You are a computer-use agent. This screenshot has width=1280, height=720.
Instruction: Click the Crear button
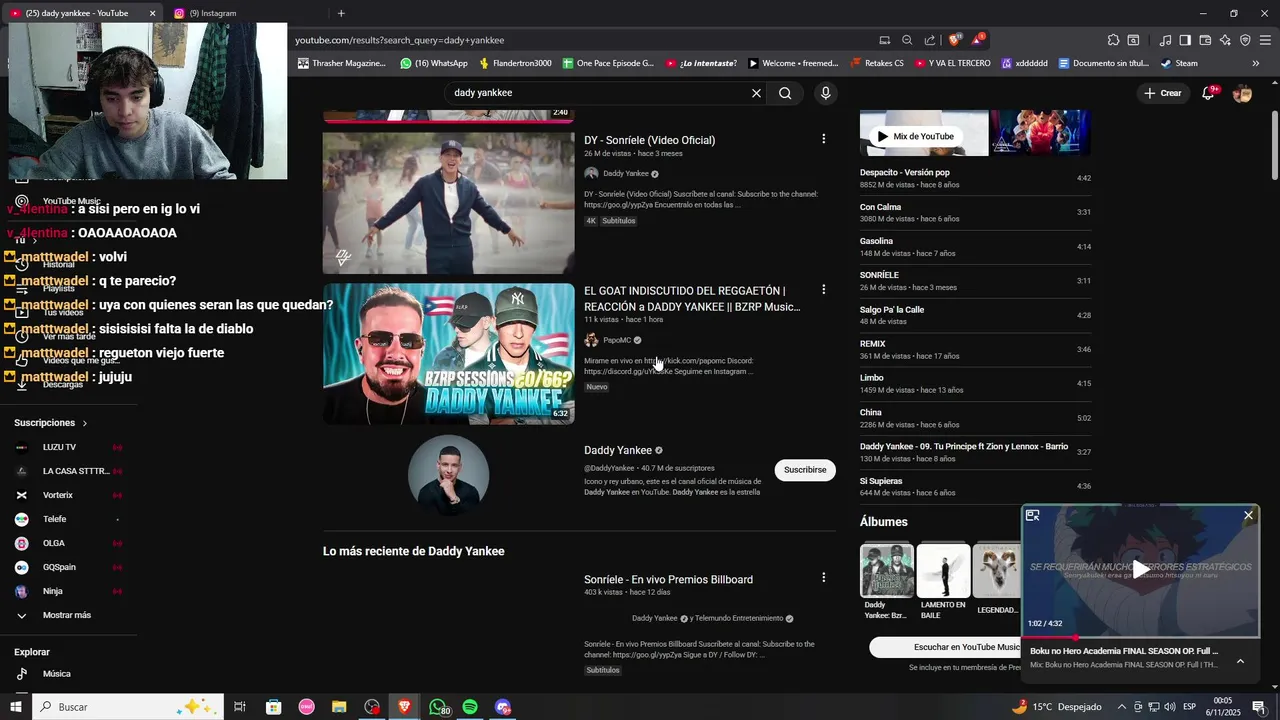click(1163, 93)
